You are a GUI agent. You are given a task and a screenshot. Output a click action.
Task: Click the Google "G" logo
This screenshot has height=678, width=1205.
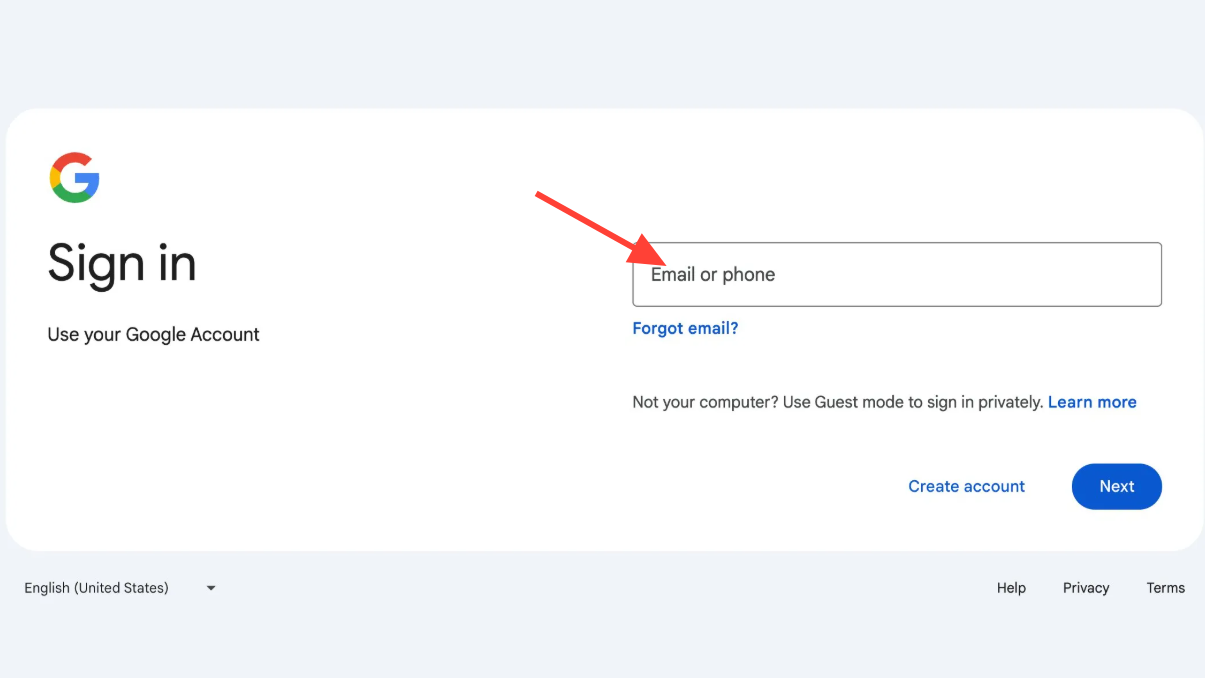(74, 178)
